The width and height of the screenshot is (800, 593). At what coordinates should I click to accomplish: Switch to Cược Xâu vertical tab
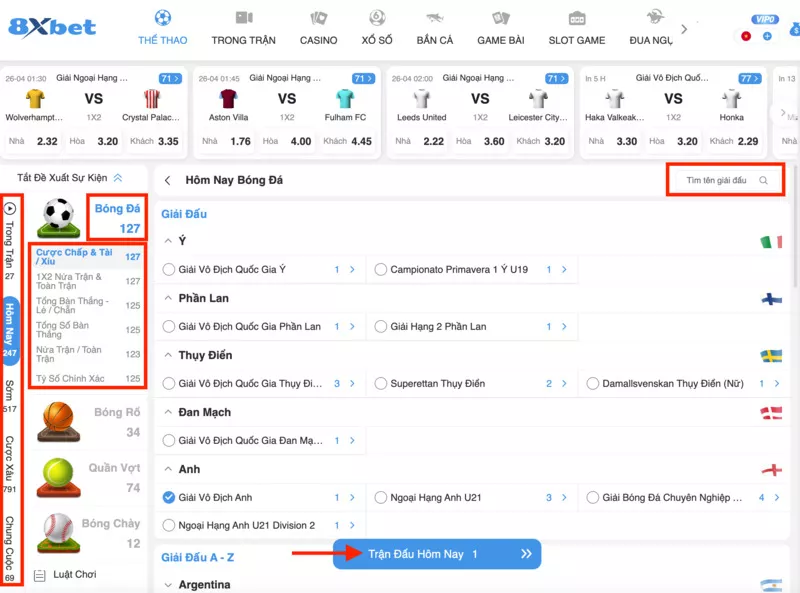(10, 464)
